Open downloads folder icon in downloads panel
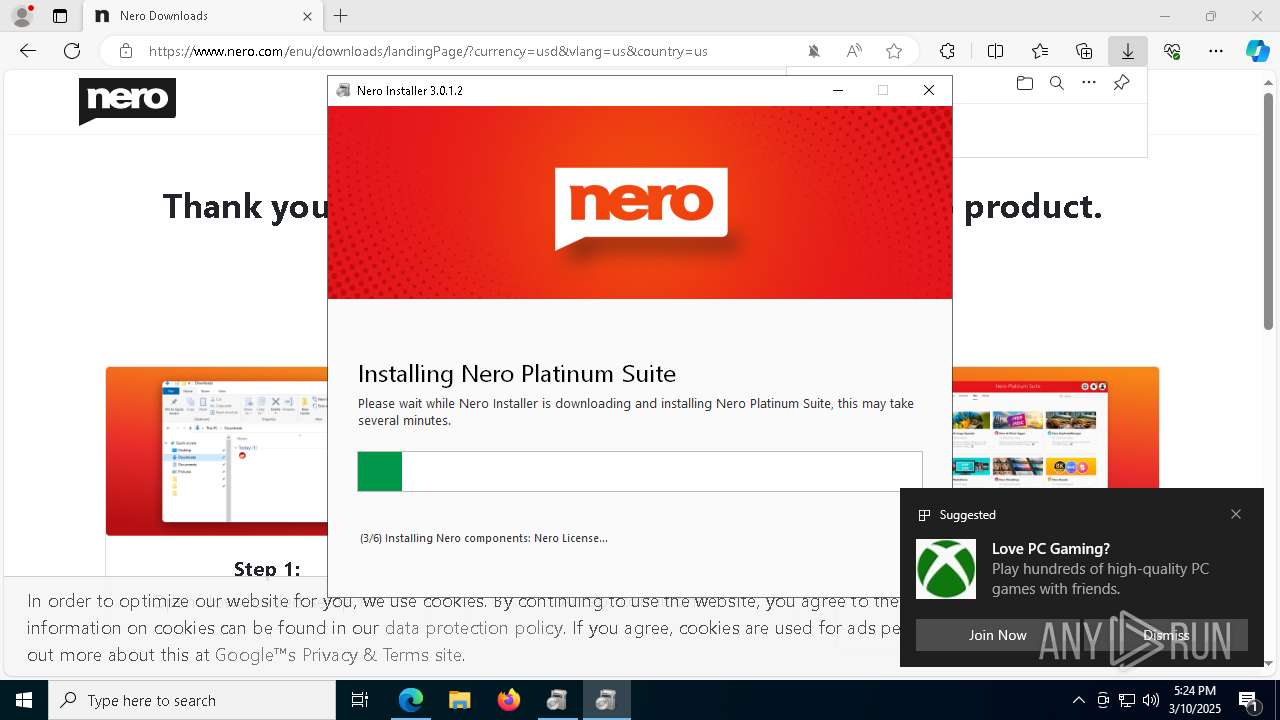1280x720 pixels. pyautogui.click(x=1024, y=83)
